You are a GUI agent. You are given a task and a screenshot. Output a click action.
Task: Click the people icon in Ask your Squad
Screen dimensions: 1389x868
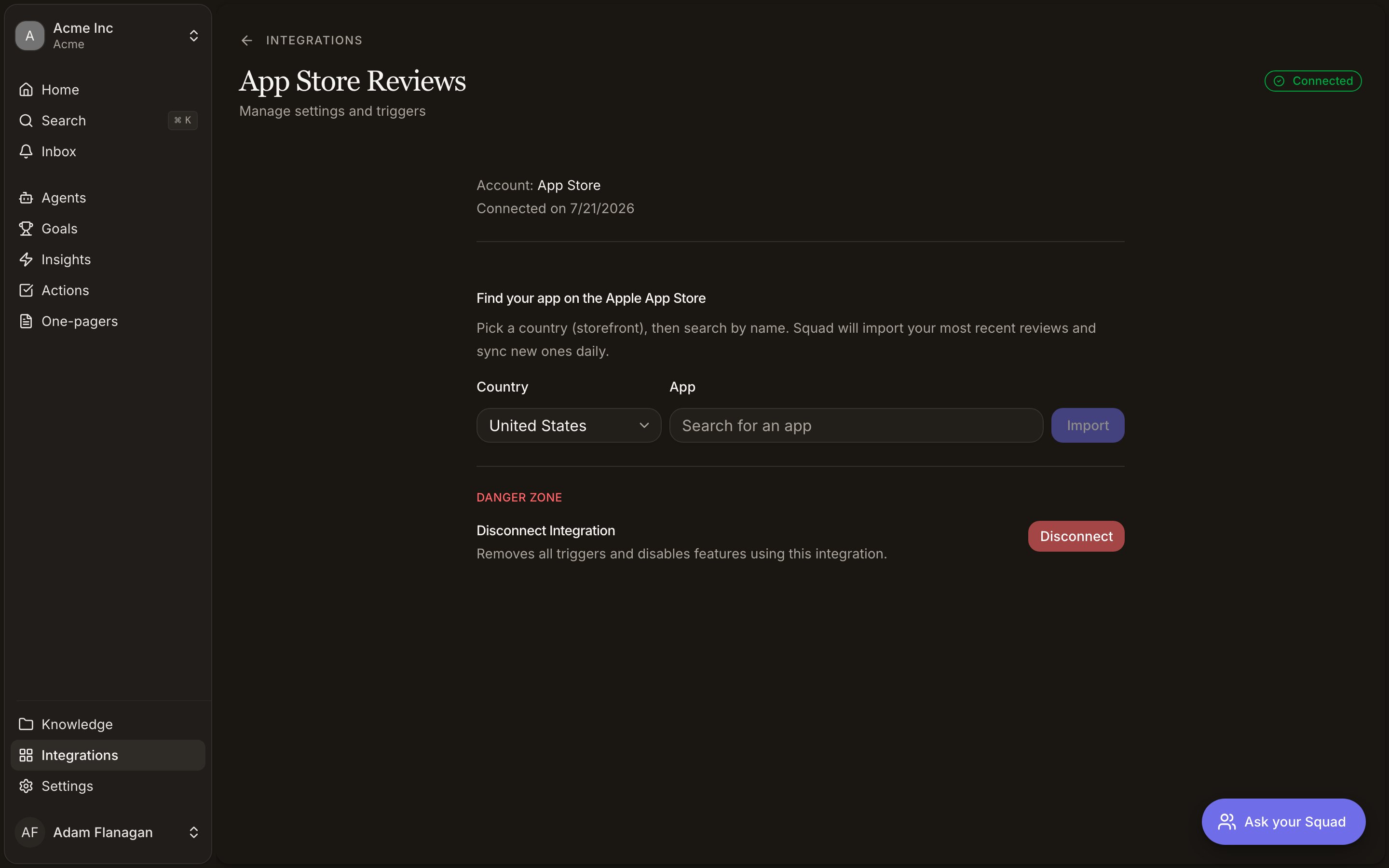coord(1226,822)
